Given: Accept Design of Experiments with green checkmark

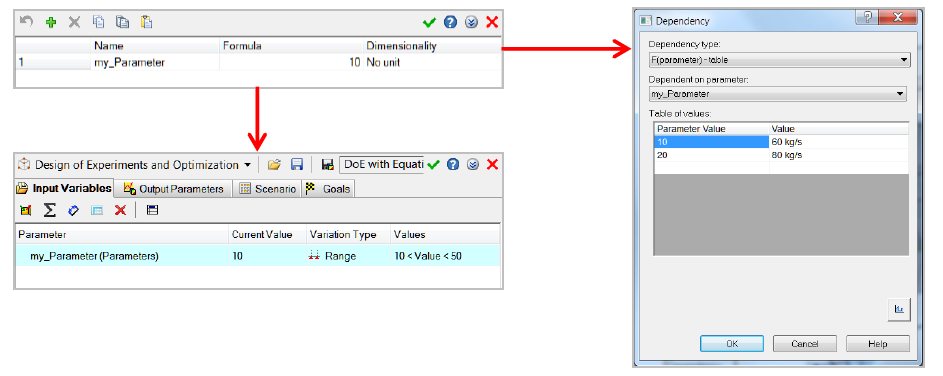Looking at the screenshot, I should 433,164.
